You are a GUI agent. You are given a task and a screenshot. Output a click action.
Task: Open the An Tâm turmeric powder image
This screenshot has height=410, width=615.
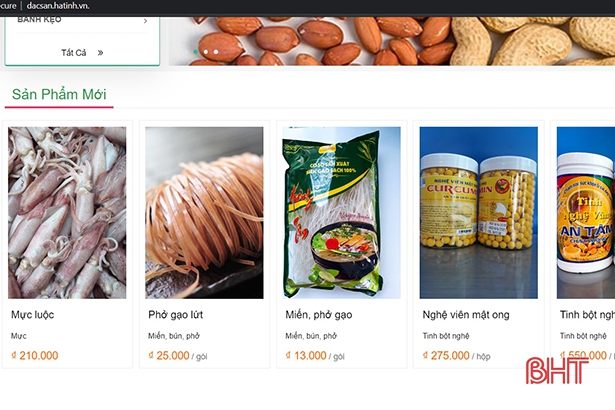(586, 213)
